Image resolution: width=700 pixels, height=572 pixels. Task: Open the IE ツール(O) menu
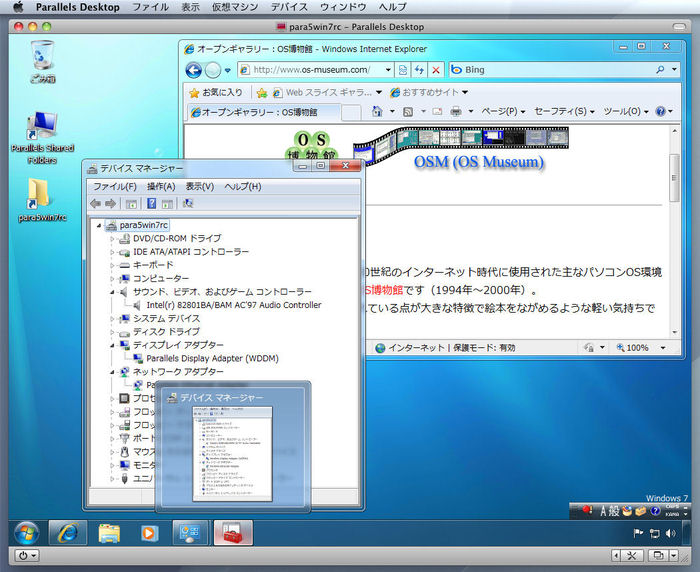[625, 111]
